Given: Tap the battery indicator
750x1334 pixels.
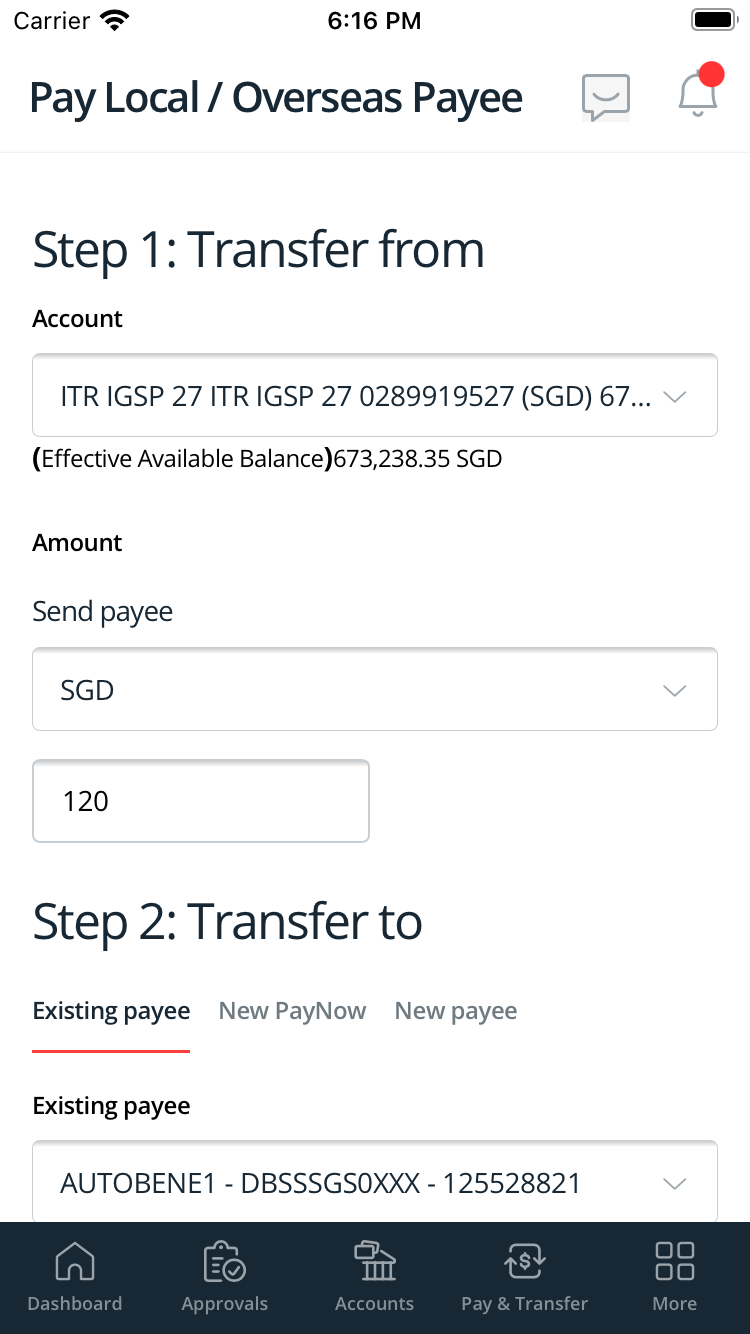Looking at the screenshot, I should pos(712,18).
